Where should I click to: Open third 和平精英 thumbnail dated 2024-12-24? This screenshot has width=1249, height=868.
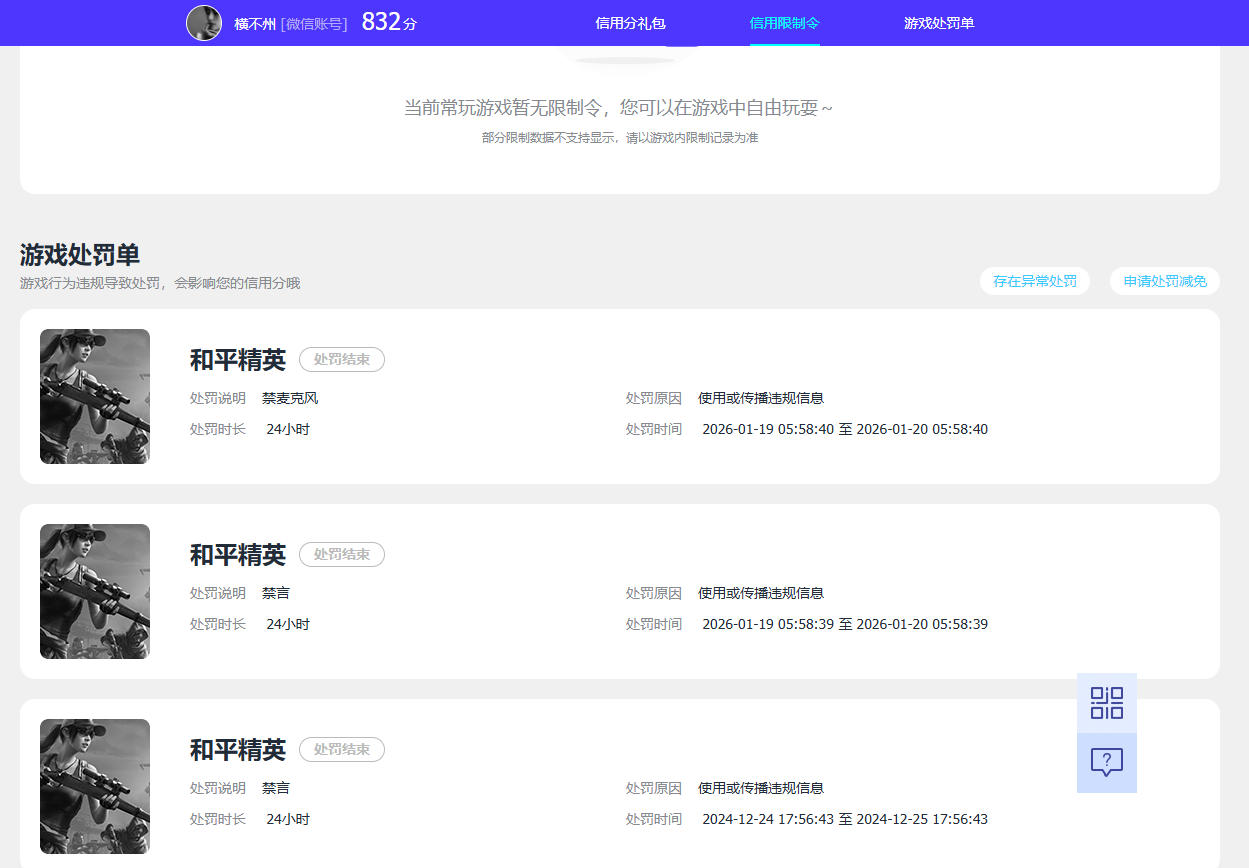point(95,786)
